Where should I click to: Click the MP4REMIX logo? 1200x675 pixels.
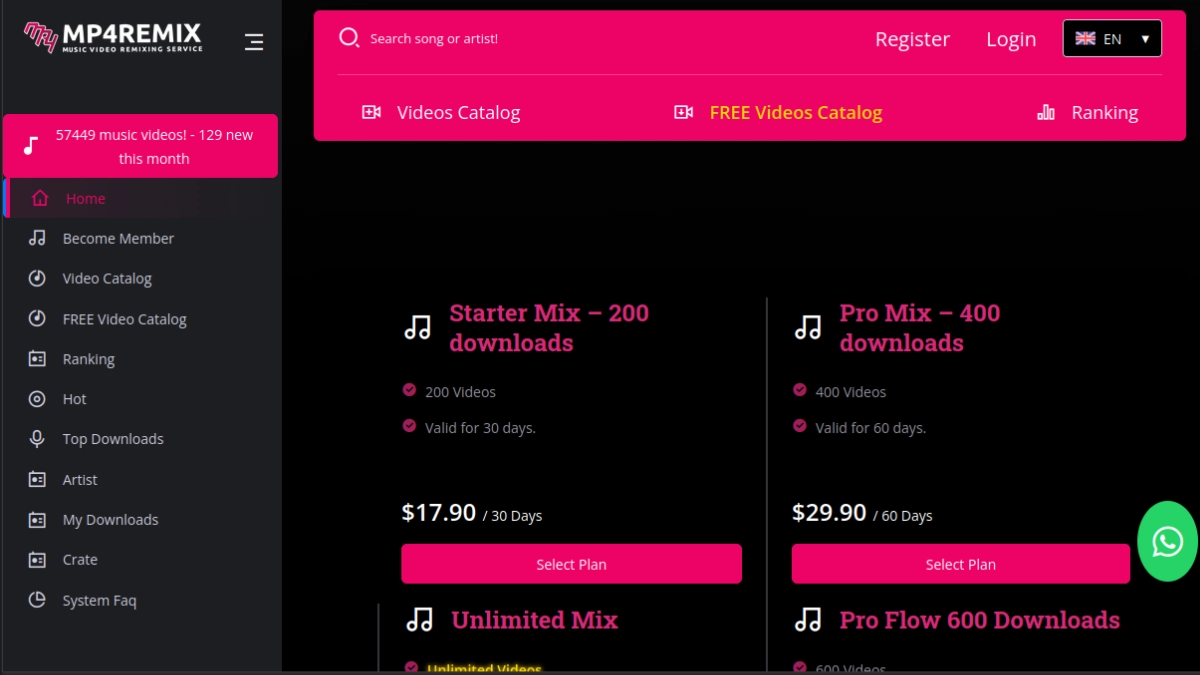(x=113, y=37)
